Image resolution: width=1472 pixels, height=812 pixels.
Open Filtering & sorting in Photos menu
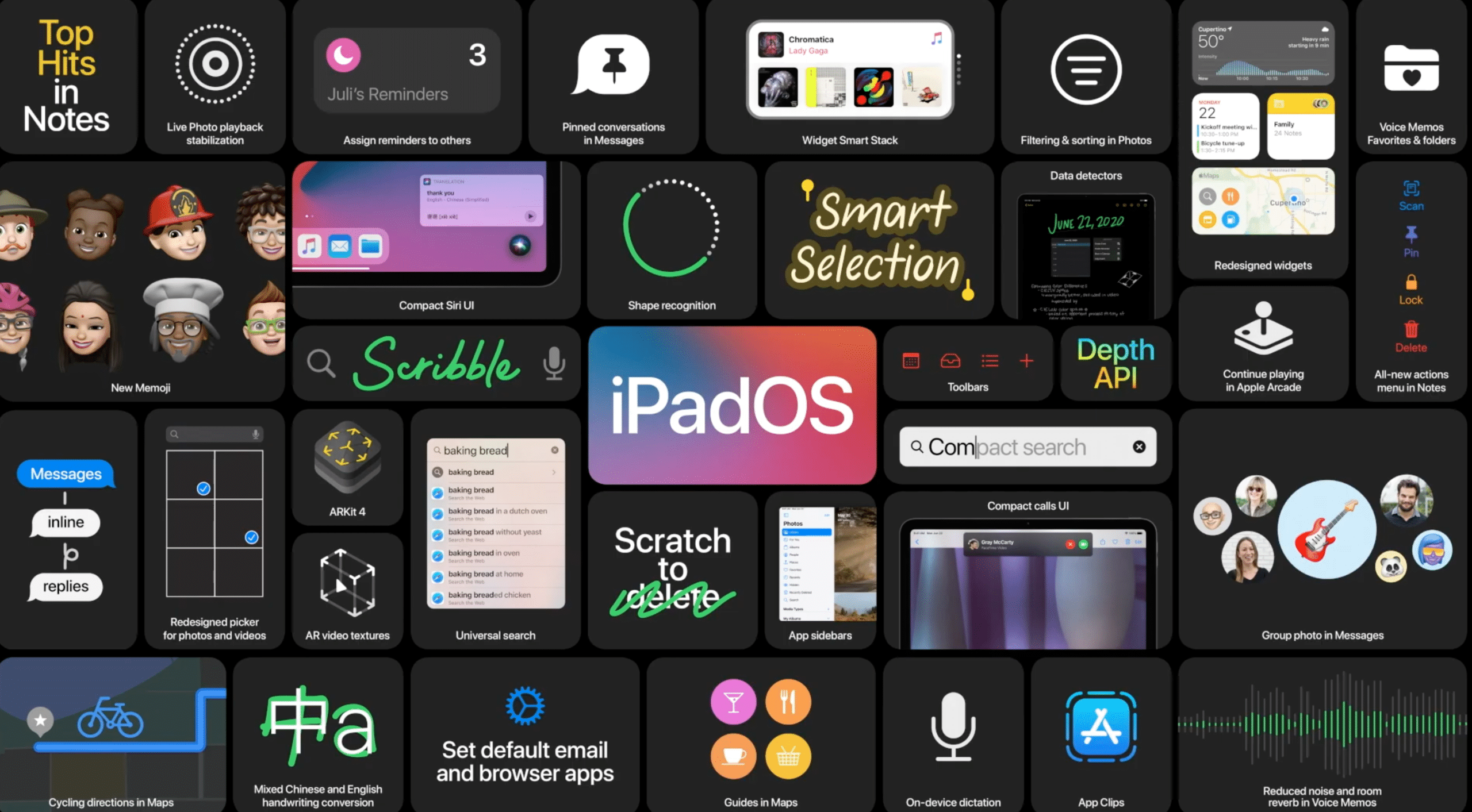[x=1086, y=80]
